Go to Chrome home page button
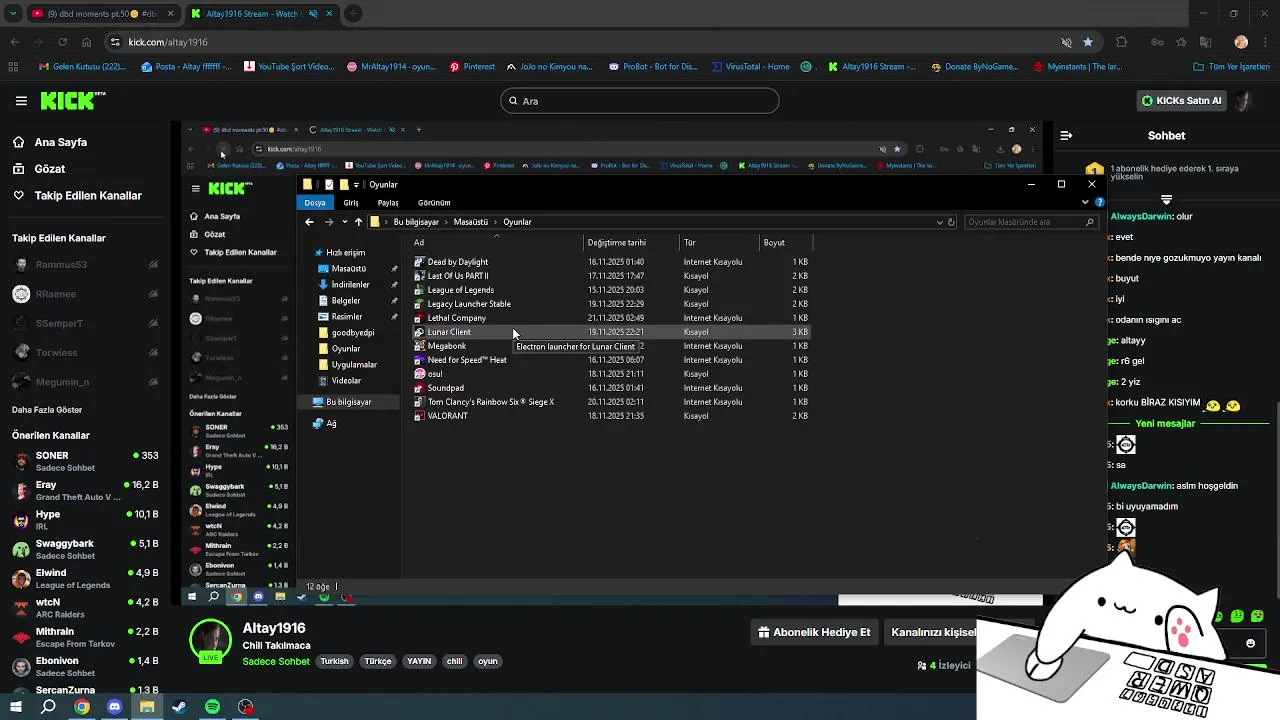1280x720 pixels. point(86,42)
